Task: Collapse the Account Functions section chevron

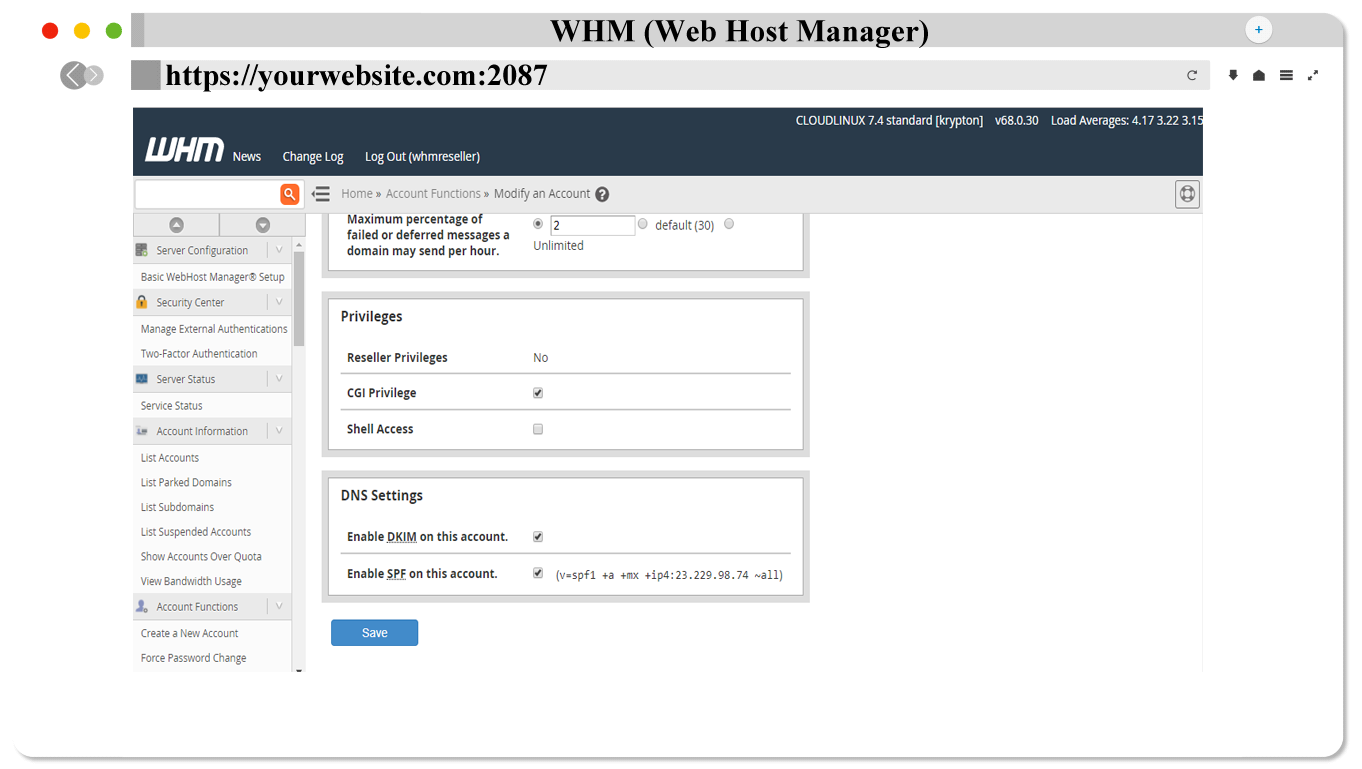Action: [x=279, y=606]
